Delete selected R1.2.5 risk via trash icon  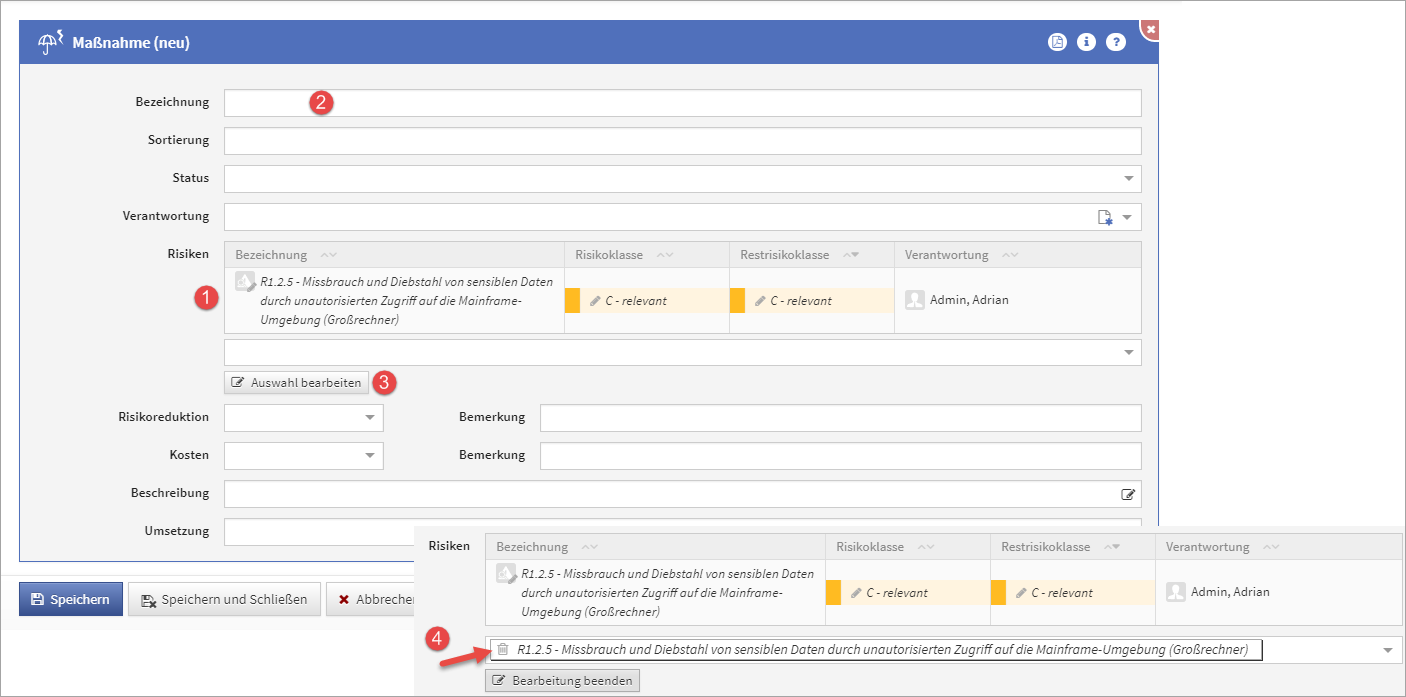503,650
